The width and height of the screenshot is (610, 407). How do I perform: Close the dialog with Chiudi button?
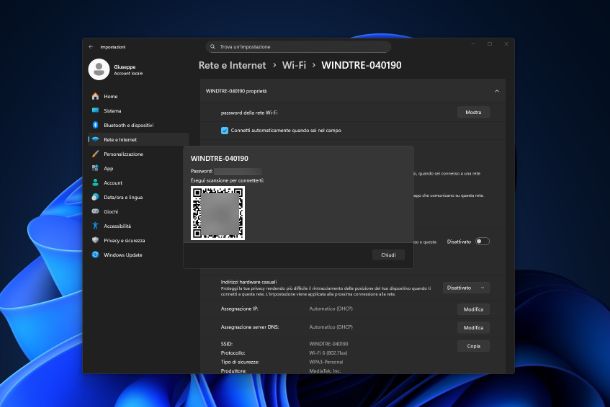[x=388, y=255]
